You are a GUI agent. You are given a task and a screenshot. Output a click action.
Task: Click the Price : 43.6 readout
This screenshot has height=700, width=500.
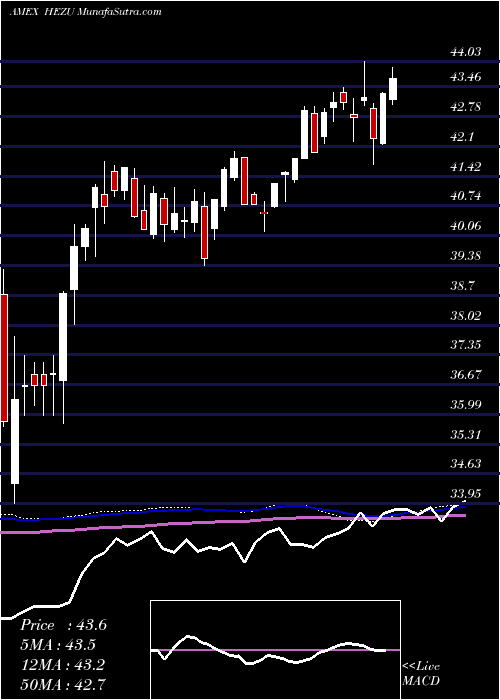63,625
